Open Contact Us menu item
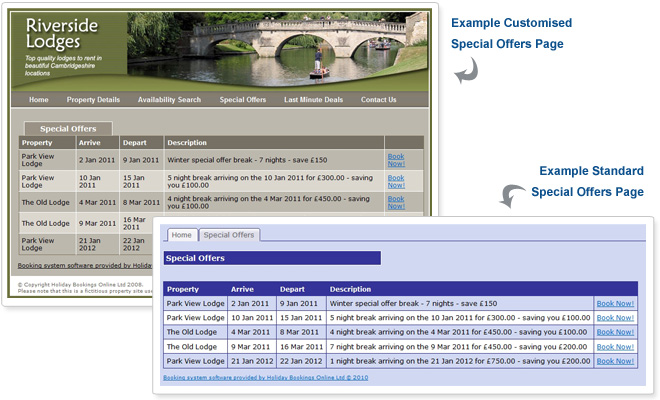 click(x=378, y=100)
